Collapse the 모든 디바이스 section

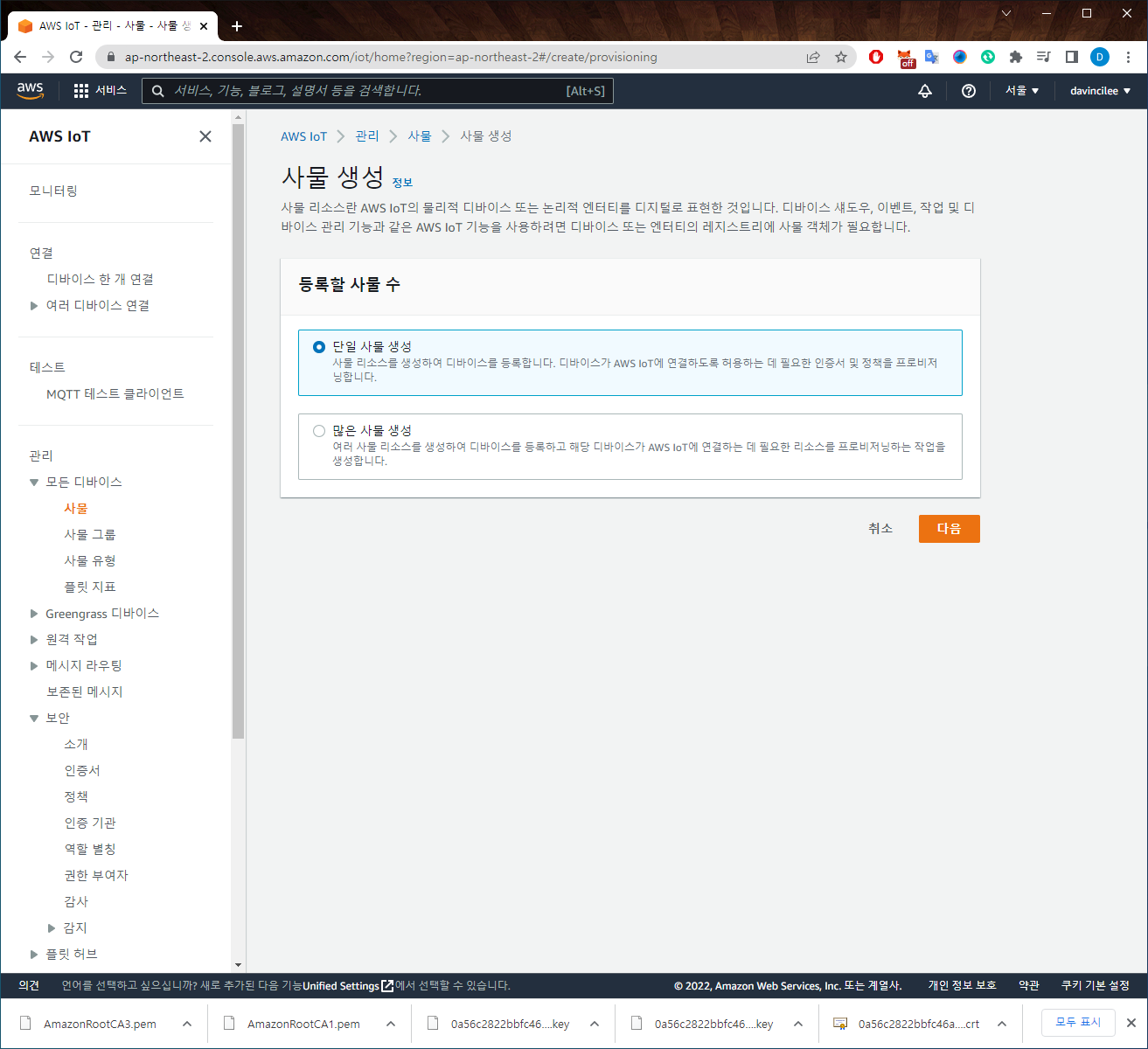point(34,482)
